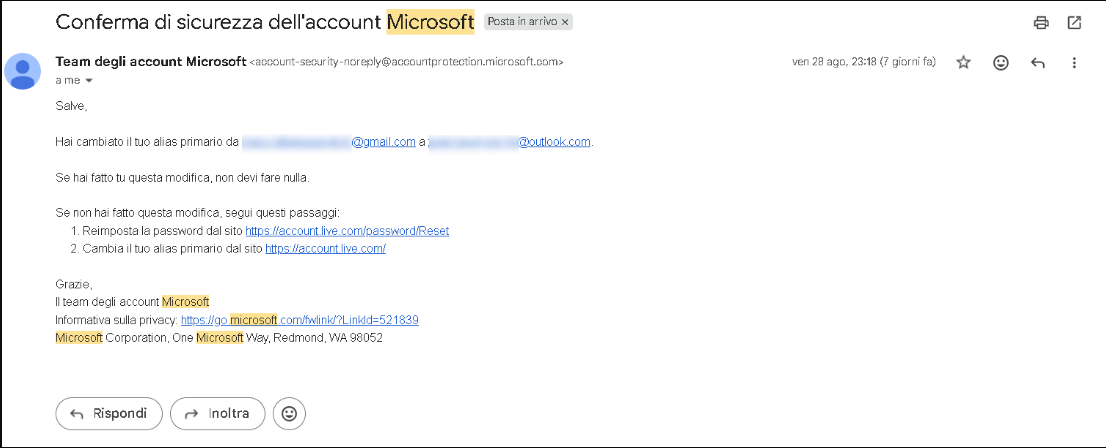Image resolution: width=1106 pixels, height=448 pixels.
Task: Click 'Se hai fatto tu questa modifica' line
Action: pos(182,178)
